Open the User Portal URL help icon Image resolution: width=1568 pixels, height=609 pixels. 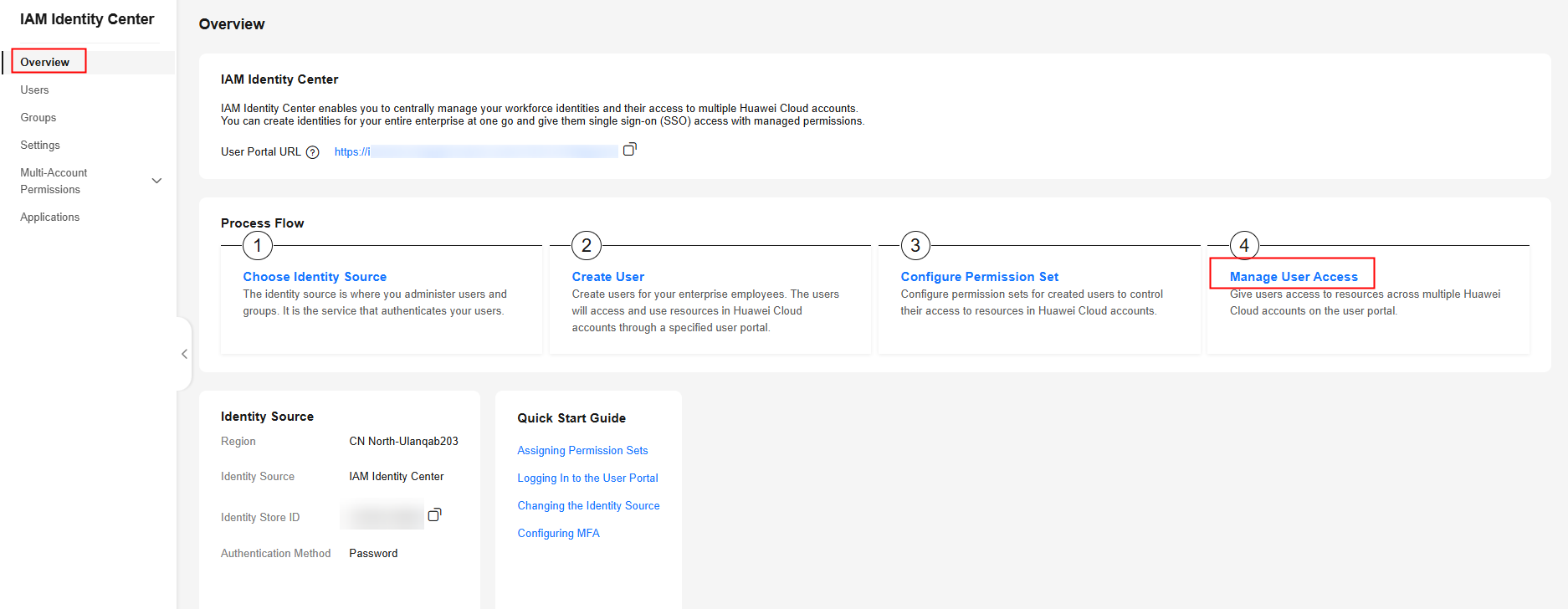[312, 152]
